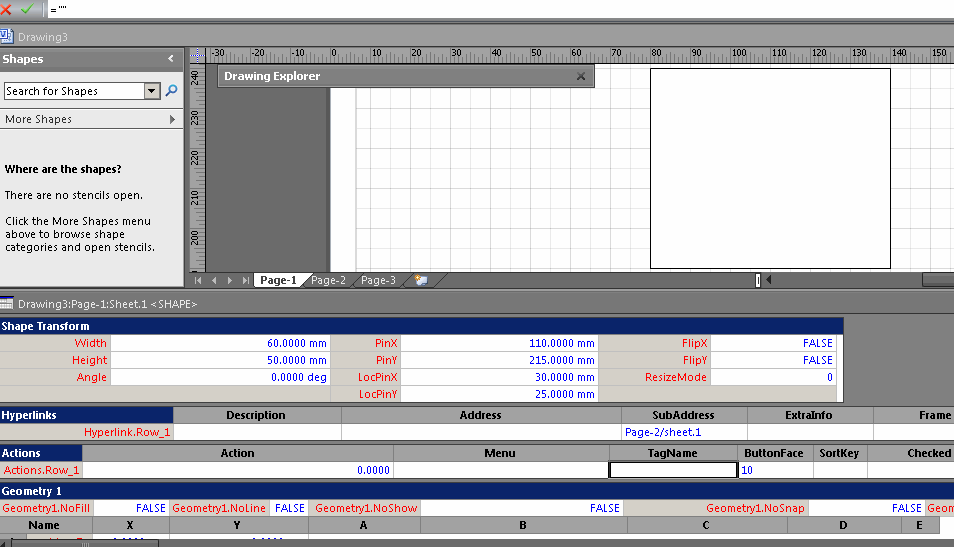954x547 pixels.
Task: Select the Hyperlink.Row_1 row name
Action: (x=86, y=432)
